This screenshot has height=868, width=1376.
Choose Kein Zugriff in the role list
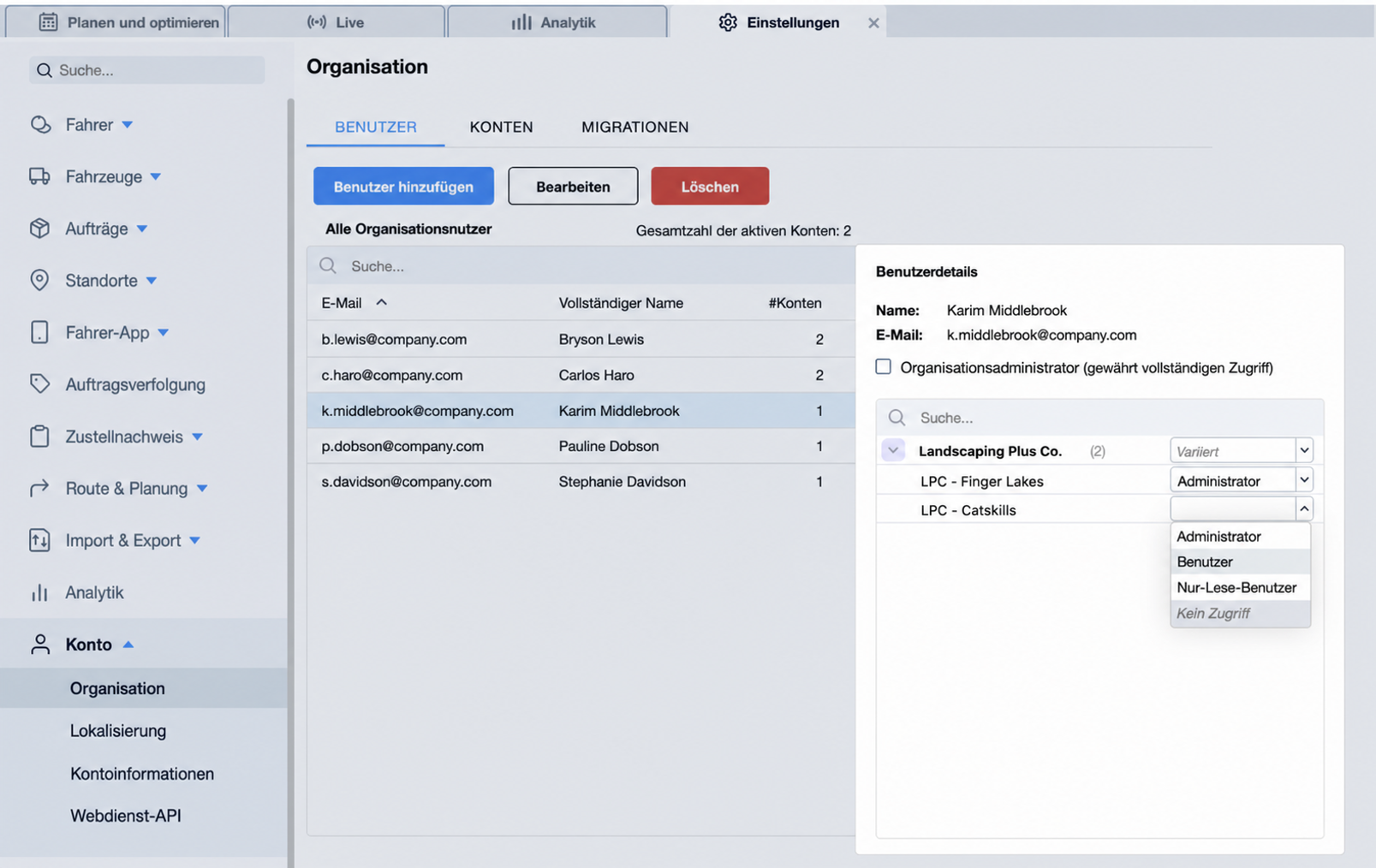coord(1240,613)
